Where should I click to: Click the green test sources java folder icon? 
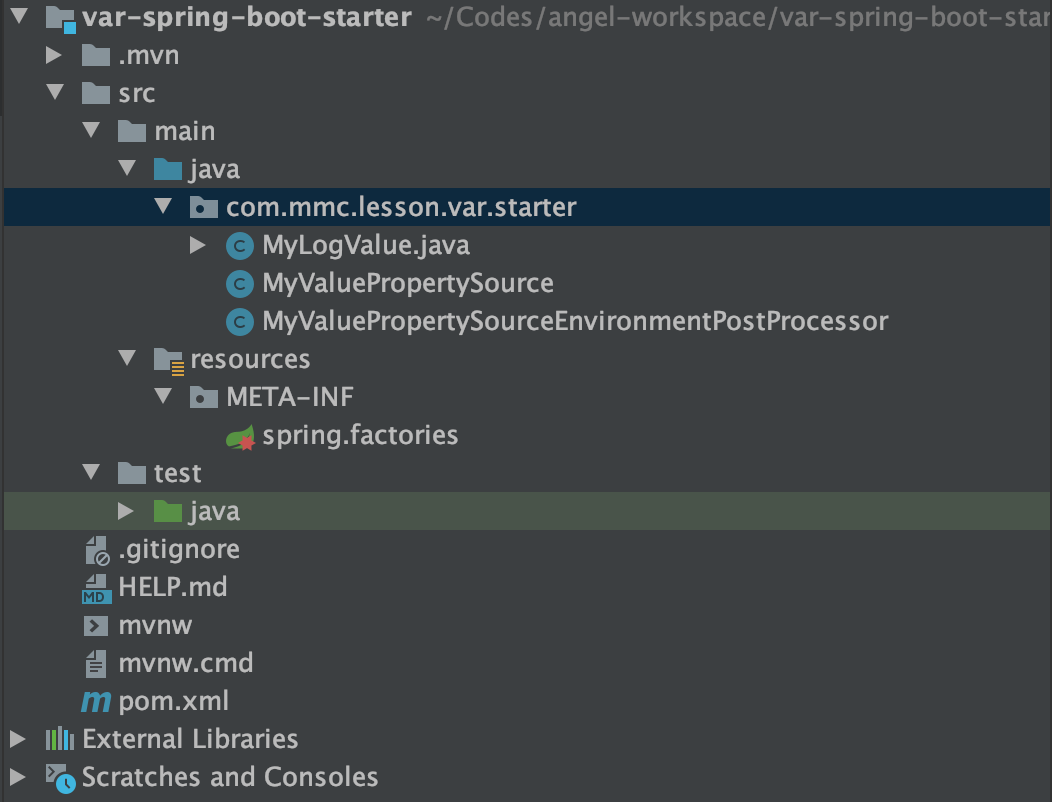point(168,511)
